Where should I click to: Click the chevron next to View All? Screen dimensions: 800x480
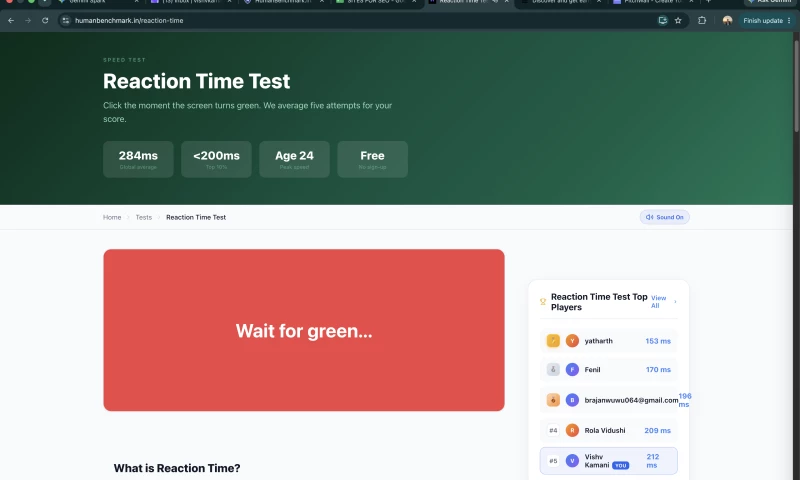click(x=675, y=301)
